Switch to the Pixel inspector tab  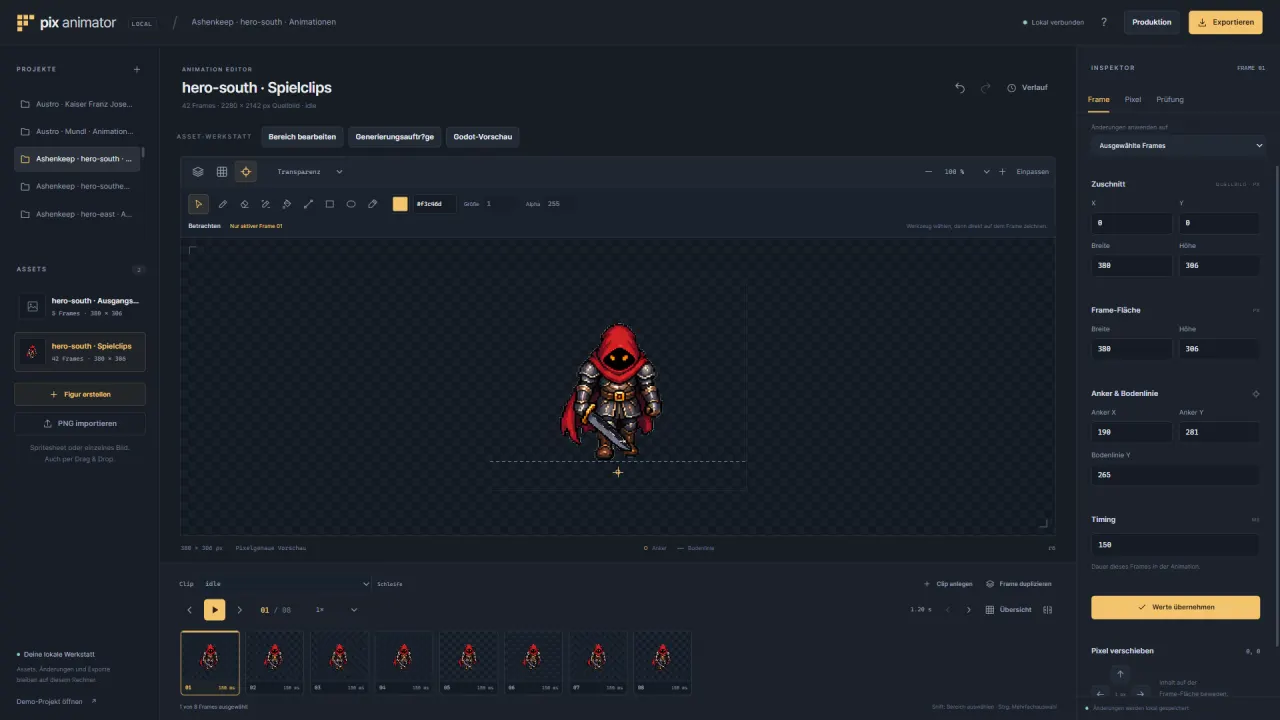coord(1133,100)
